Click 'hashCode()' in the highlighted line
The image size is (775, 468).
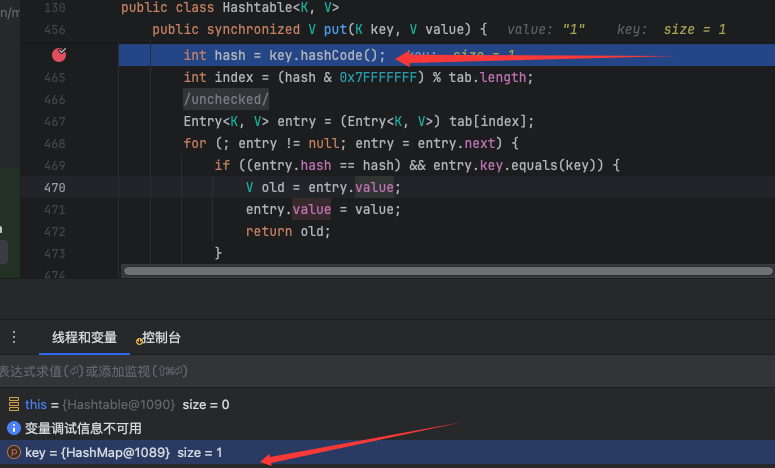tap(339, 55)
